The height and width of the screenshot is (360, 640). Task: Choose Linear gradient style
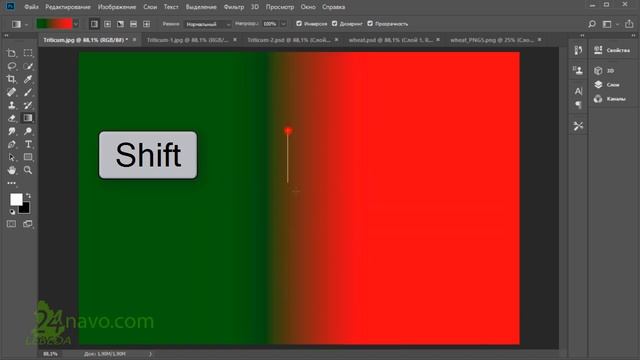94,24
